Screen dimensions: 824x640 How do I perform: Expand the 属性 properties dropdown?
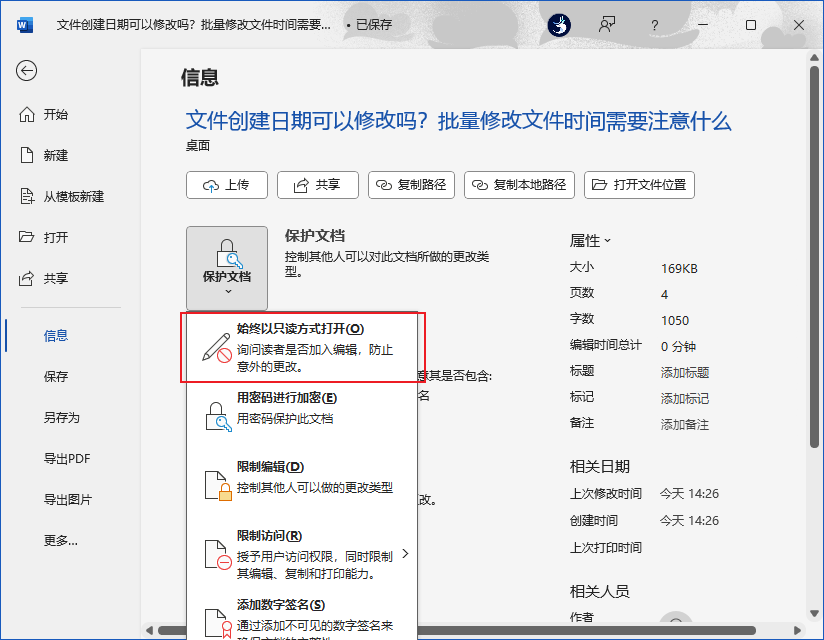pos(608,239)
